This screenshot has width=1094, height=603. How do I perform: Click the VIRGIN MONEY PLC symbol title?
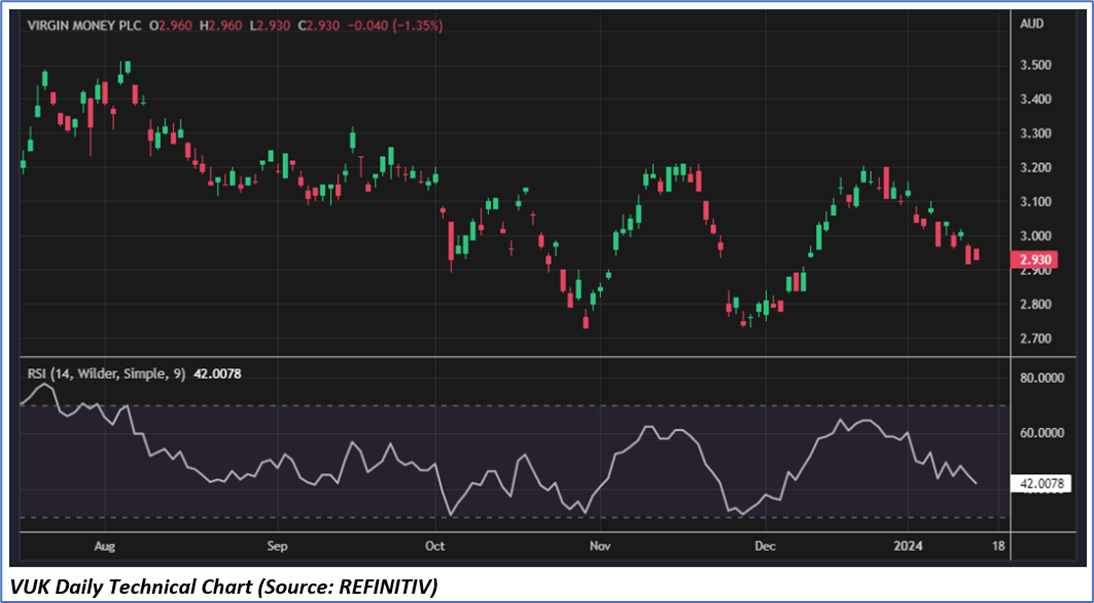[84, 26]
